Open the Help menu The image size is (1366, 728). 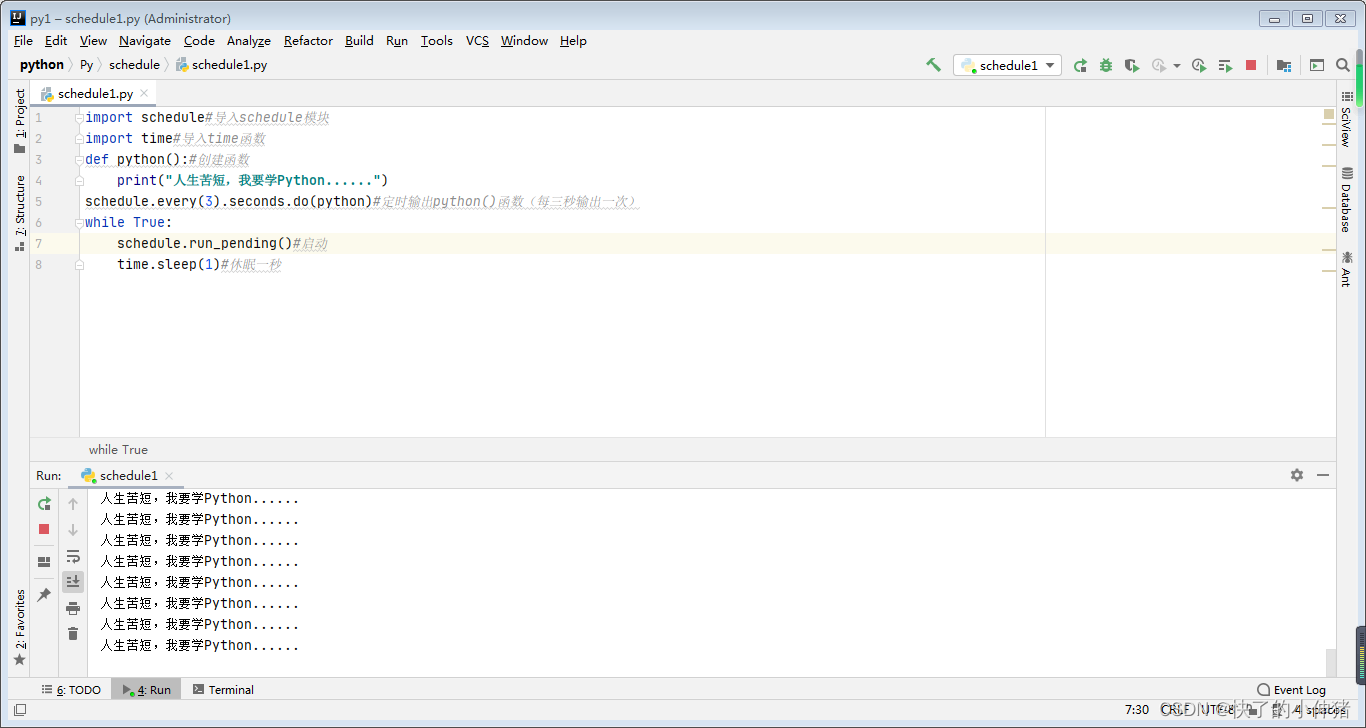573,41
